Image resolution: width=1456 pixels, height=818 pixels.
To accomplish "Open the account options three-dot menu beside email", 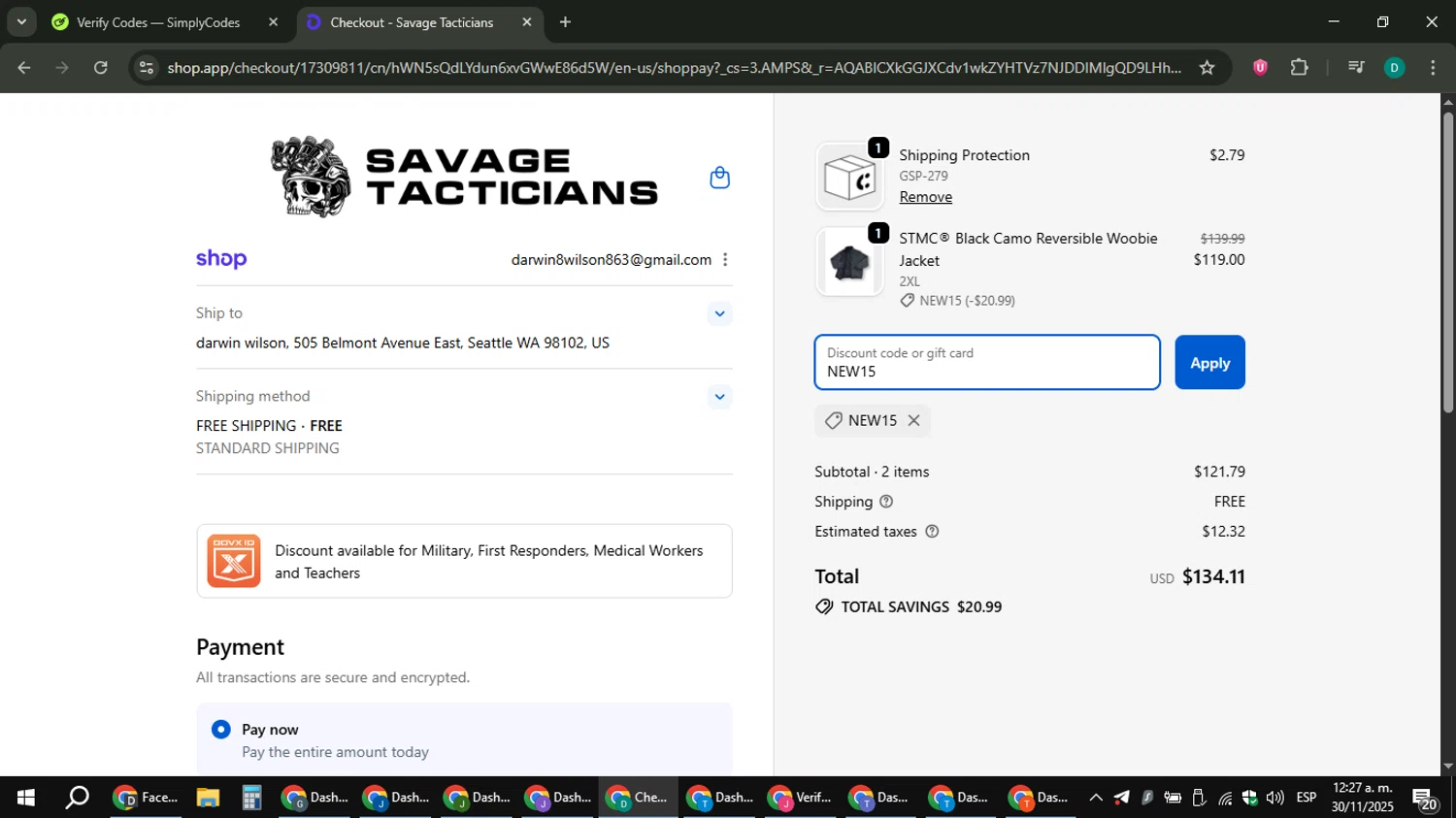I will 725,260.
